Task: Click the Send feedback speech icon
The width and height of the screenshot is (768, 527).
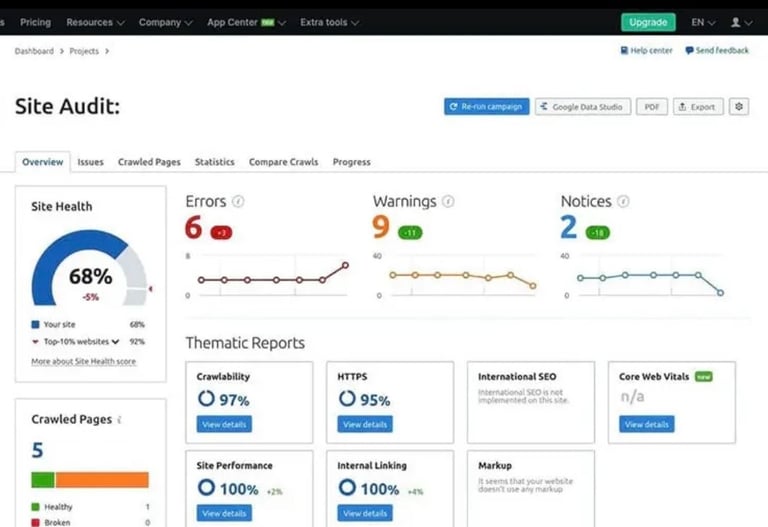Action: click(689, 50)
